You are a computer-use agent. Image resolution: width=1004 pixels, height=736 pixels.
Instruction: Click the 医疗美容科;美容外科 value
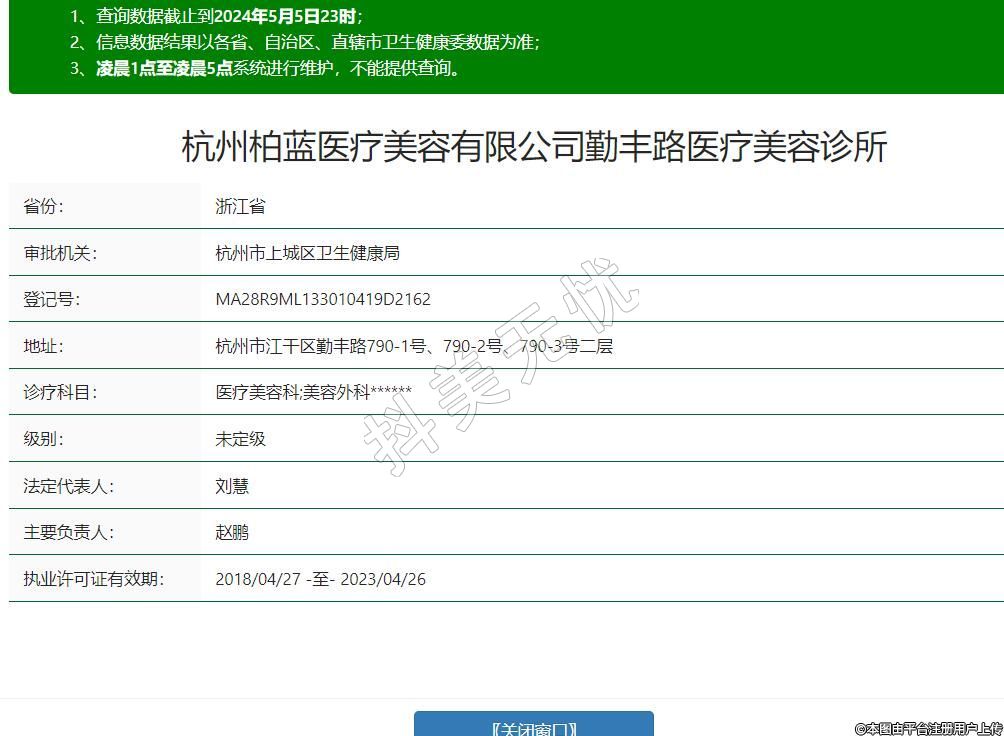coord(313,392)
